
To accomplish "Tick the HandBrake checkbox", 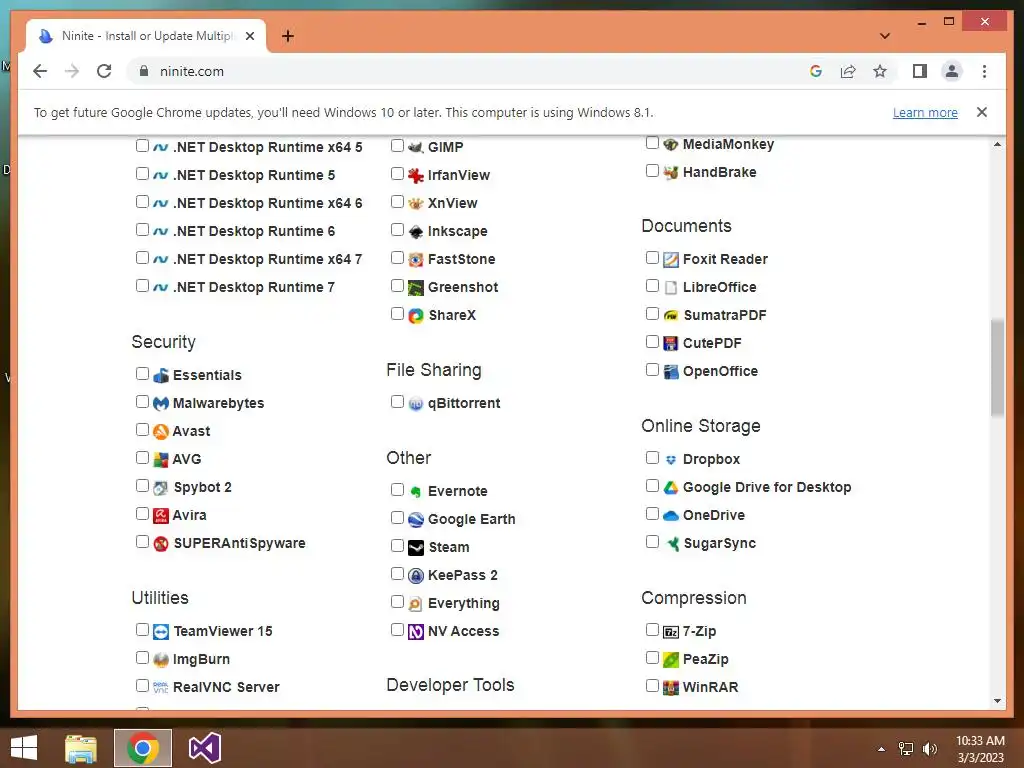I will click(x=652, y=170).
